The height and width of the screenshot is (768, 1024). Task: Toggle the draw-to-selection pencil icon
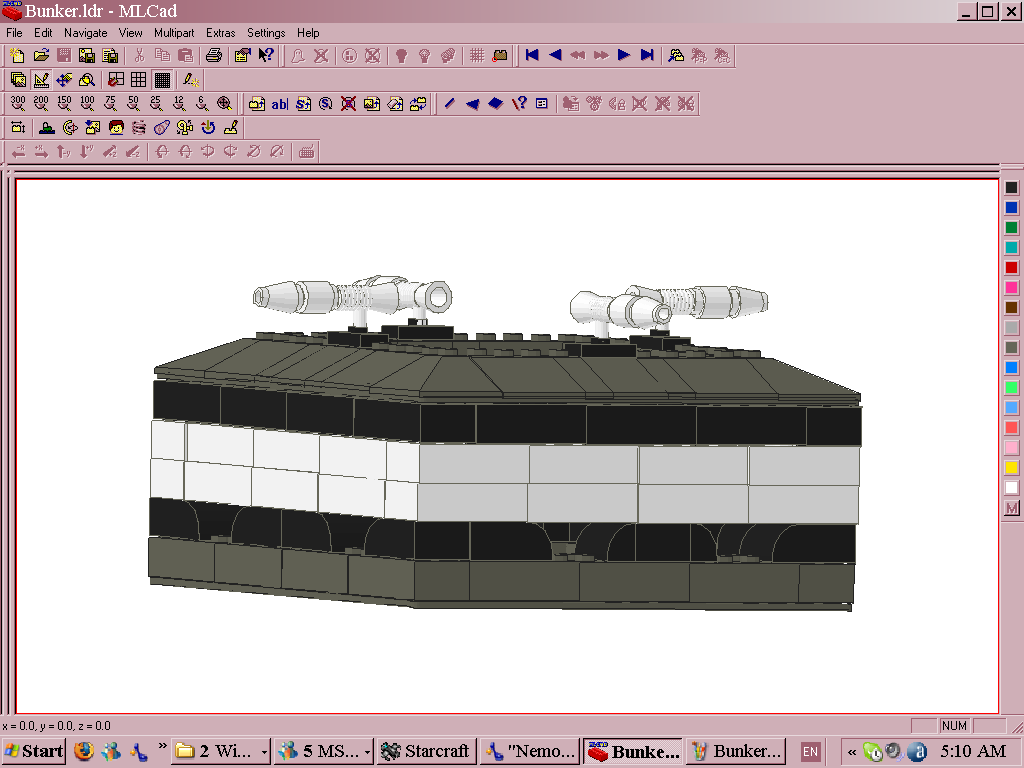pos(191,80)
